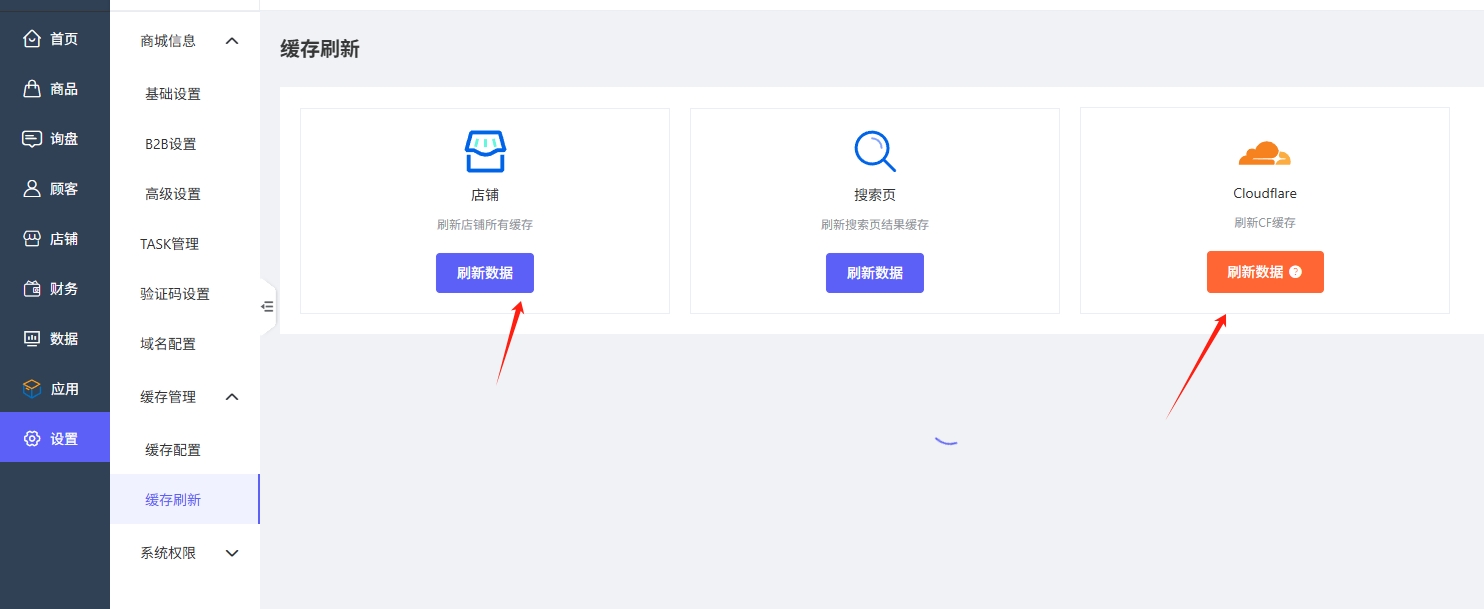Click the 应用 cube icon in sidebar
Screen dimensions: 1484x609
point(32,389)
